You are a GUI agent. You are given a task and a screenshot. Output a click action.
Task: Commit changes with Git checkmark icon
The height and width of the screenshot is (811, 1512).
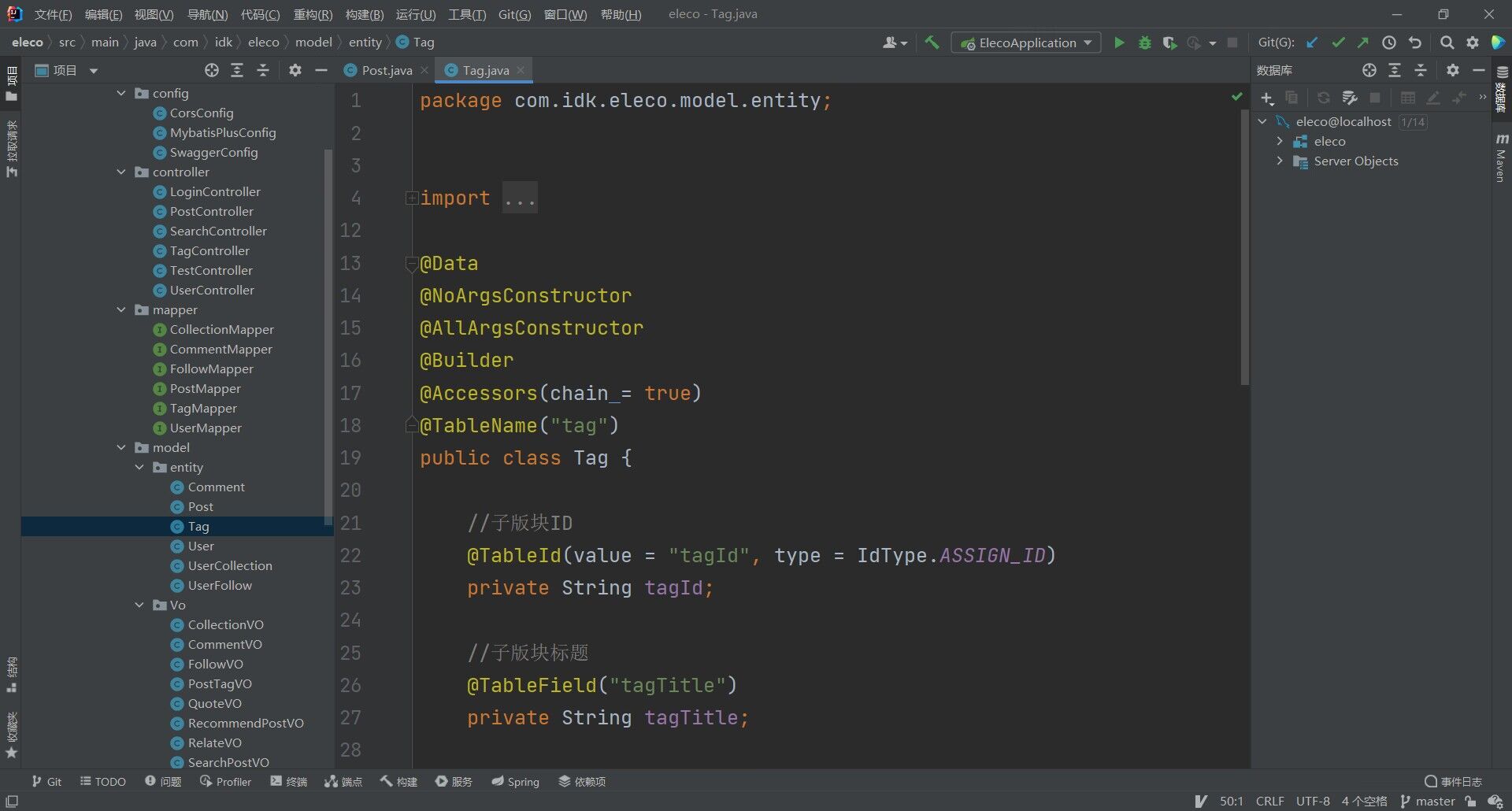click(x=1338, y=43)
